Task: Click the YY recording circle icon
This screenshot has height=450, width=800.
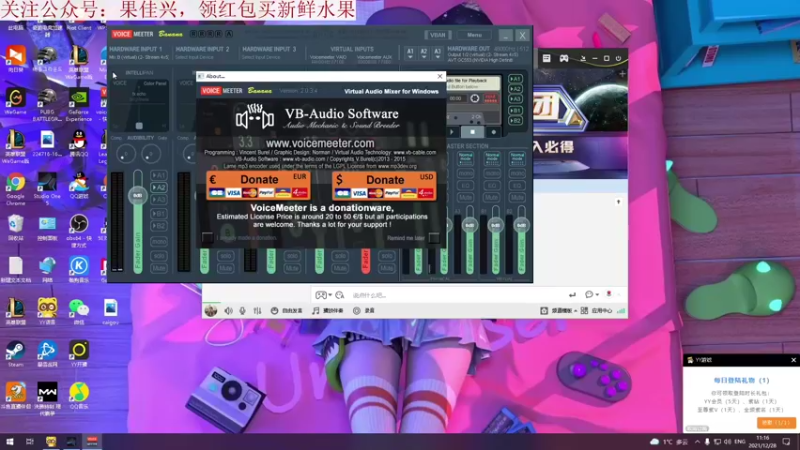Action: [x=357, y=311]
